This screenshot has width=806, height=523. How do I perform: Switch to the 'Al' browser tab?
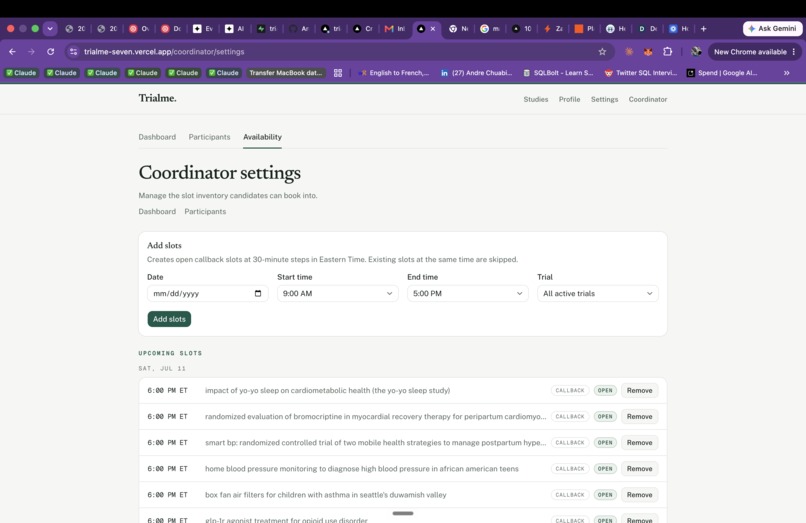click(x=234, y=29)
